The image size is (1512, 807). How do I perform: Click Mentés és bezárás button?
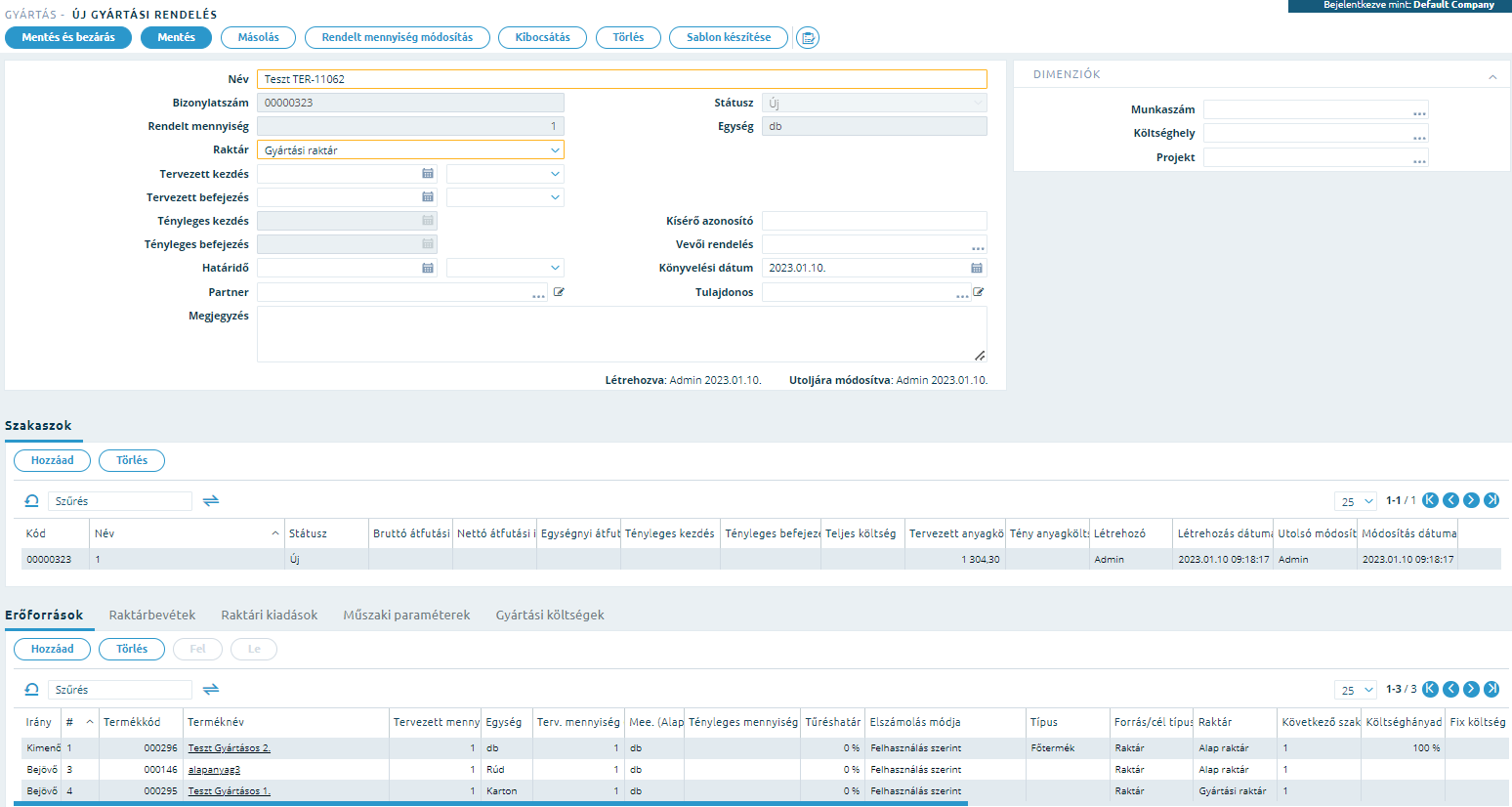pyautogui.click(x=68, y=37)
